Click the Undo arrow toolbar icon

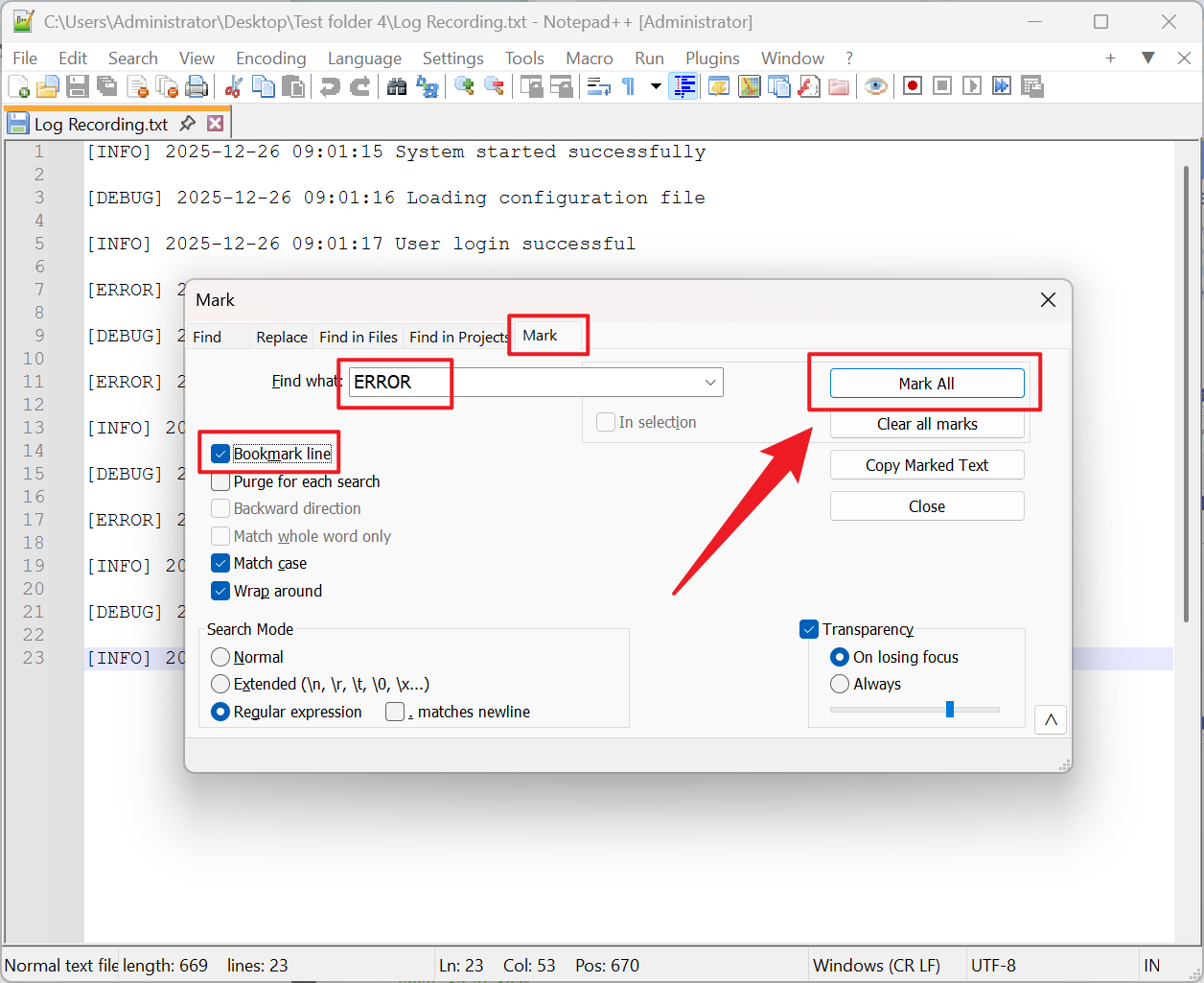330,87
